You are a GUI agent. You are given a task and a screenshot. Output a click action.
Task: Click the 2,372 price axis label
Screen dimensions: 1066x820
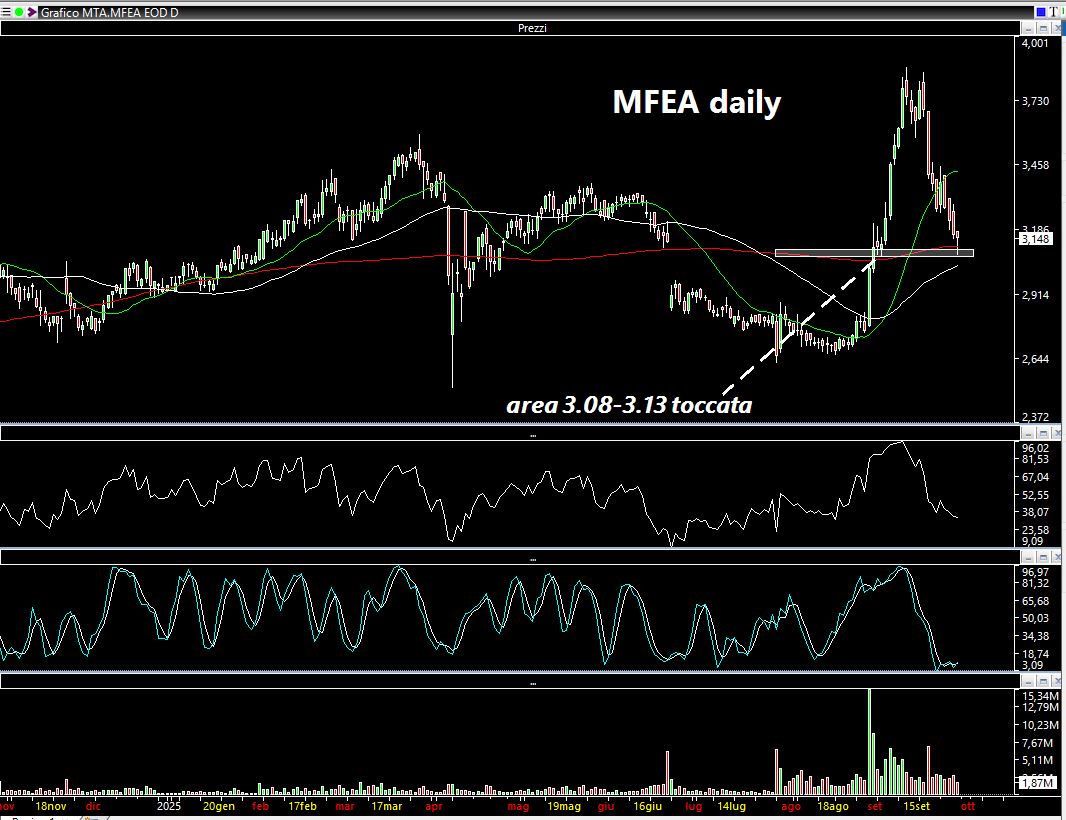coord(1035,417)
